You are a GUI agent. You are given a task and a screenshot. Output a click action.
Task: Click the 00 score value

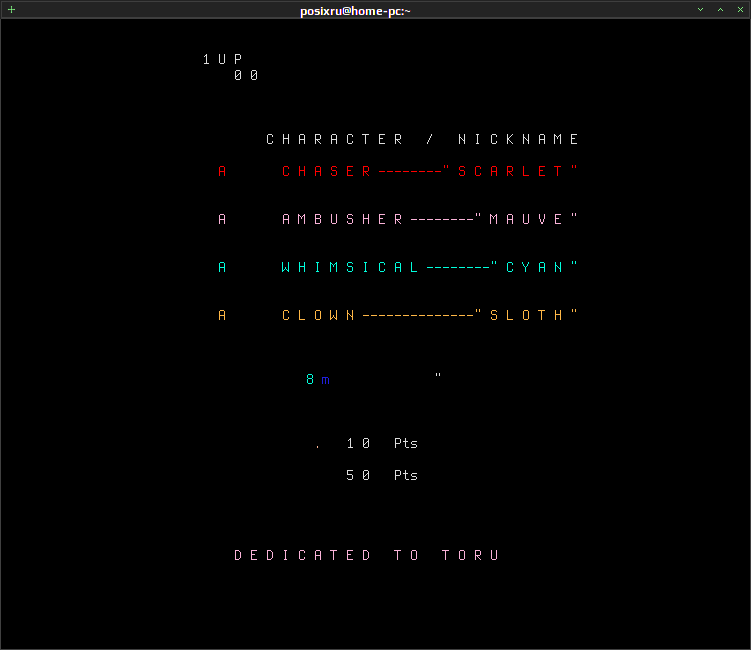point(246,76)
